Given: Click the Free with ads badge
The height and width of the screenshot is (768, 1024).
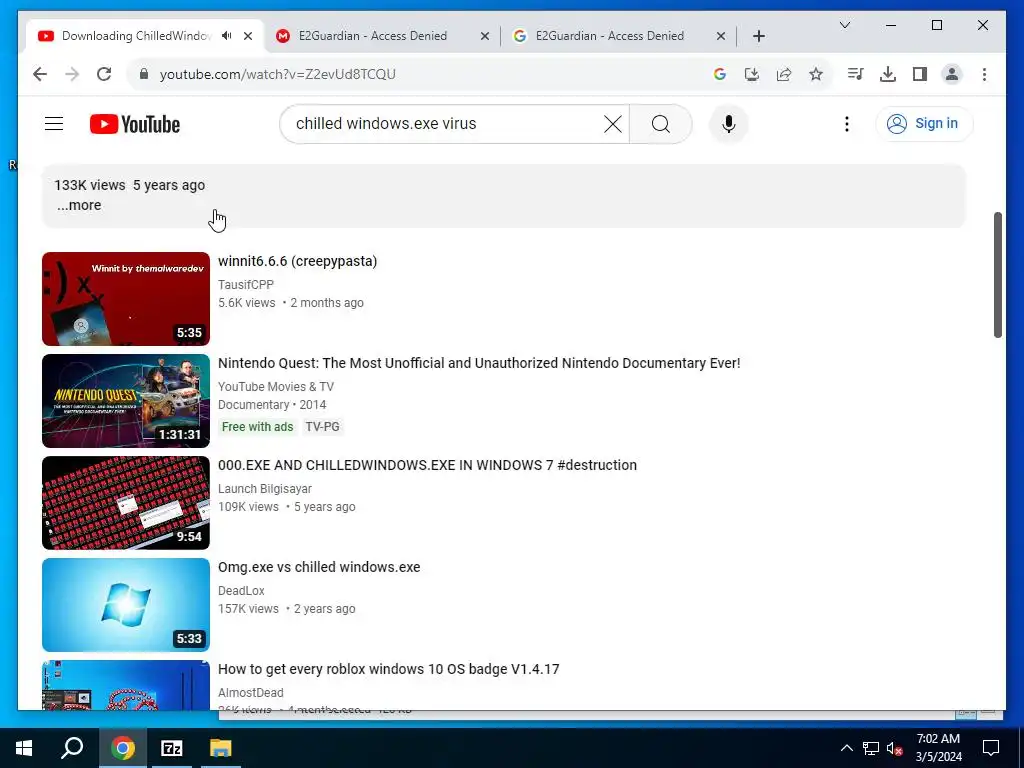Looking at the screenshot, I should [x=257, y=426].
